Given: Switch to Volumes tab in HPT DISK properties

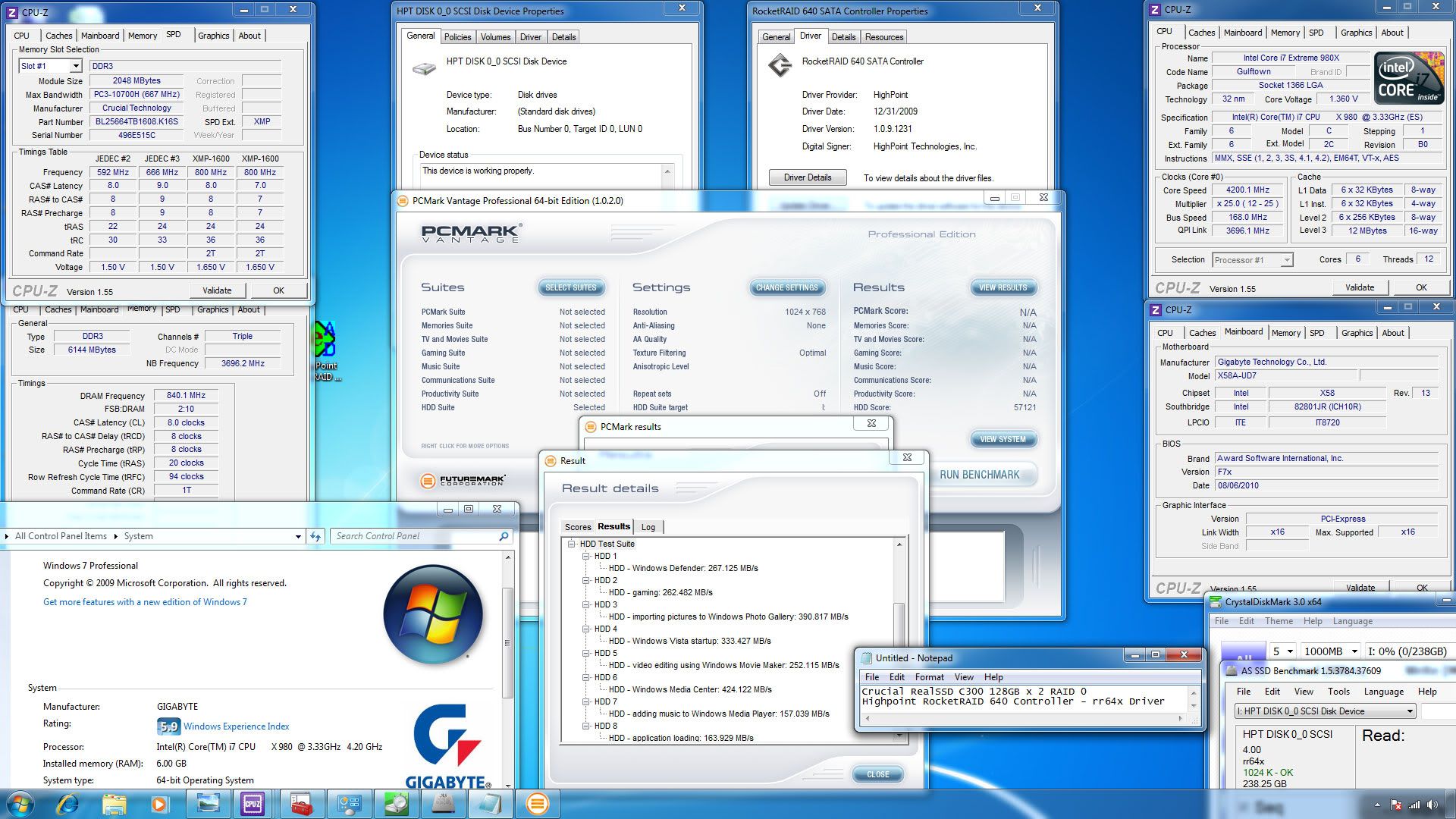Looking at the screenshot, I should click(x=495, y=37).
